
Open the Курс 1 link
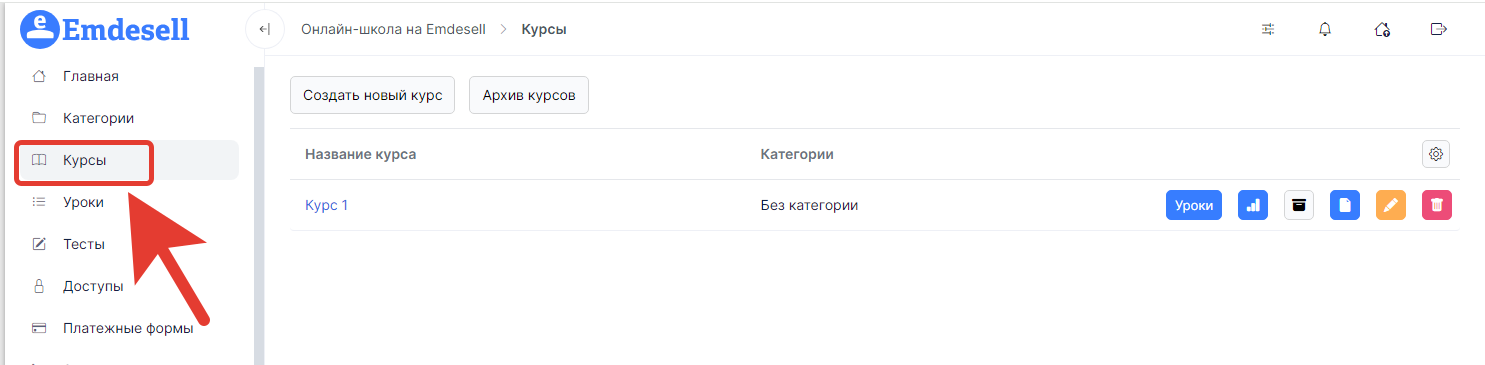[x=326, y=205]
